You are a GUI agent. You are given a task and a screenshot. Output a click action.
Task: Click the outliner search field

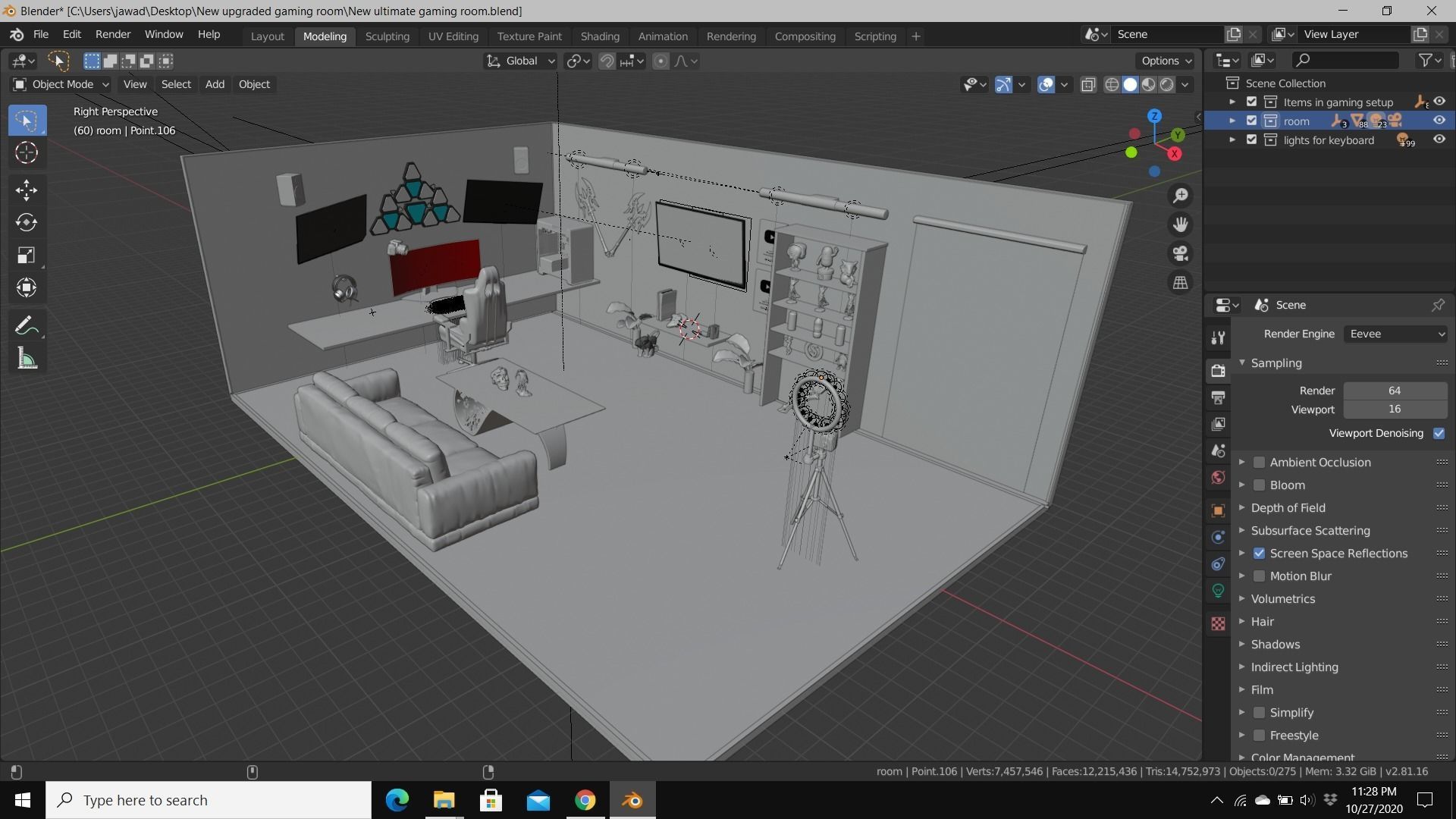pyautogui.click(x=1345, y=61)
